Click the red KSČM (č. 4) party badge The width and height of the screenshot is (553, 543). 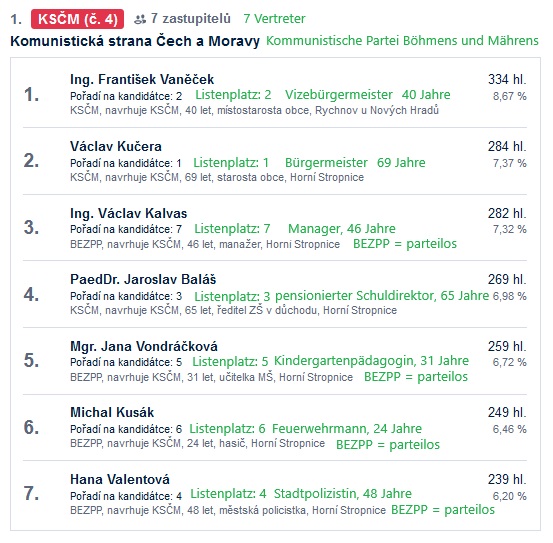(77, 19)
